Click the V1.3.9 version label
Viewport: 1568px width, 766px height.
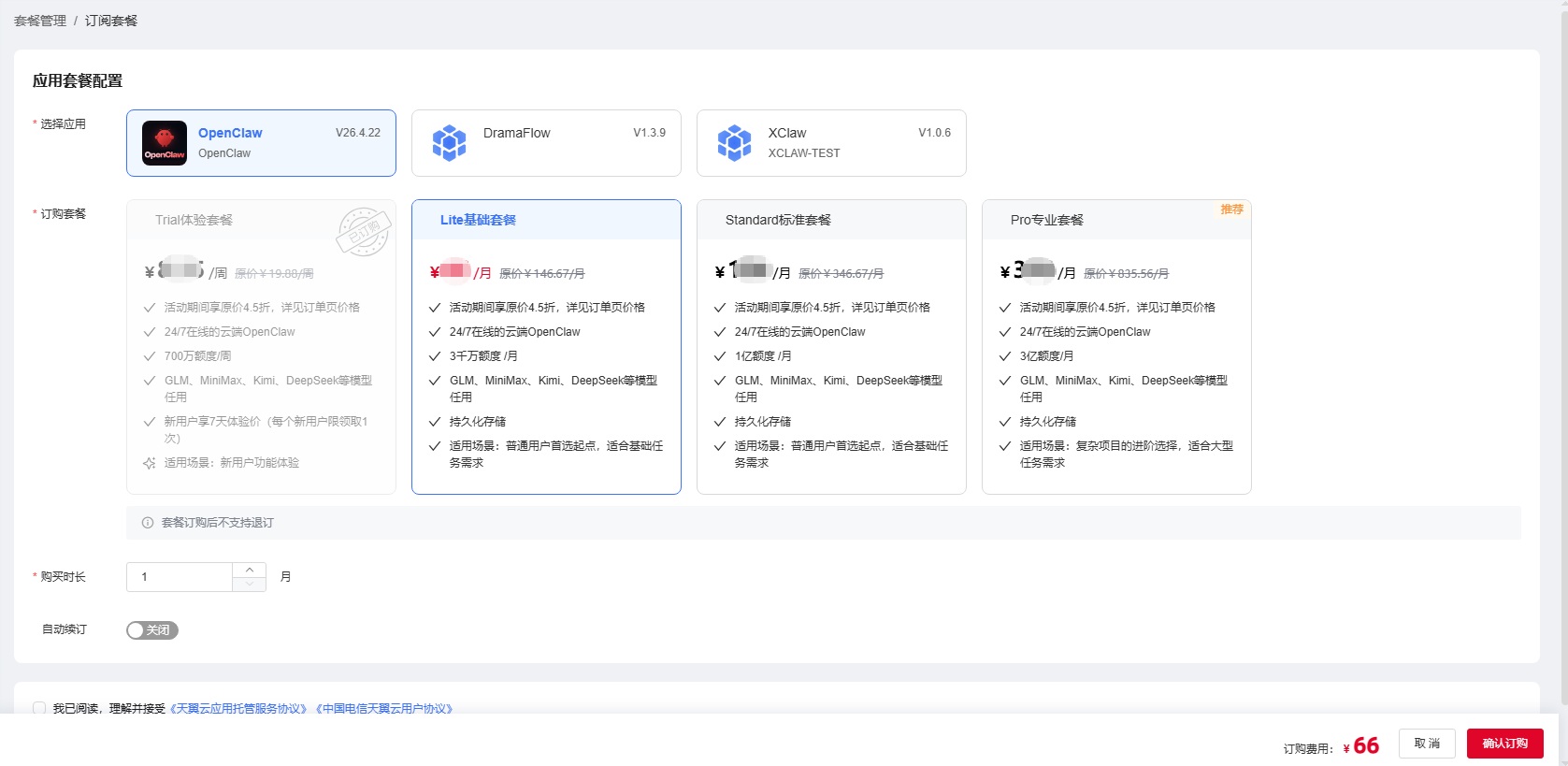pyautogui.click(x=650, y=133)
